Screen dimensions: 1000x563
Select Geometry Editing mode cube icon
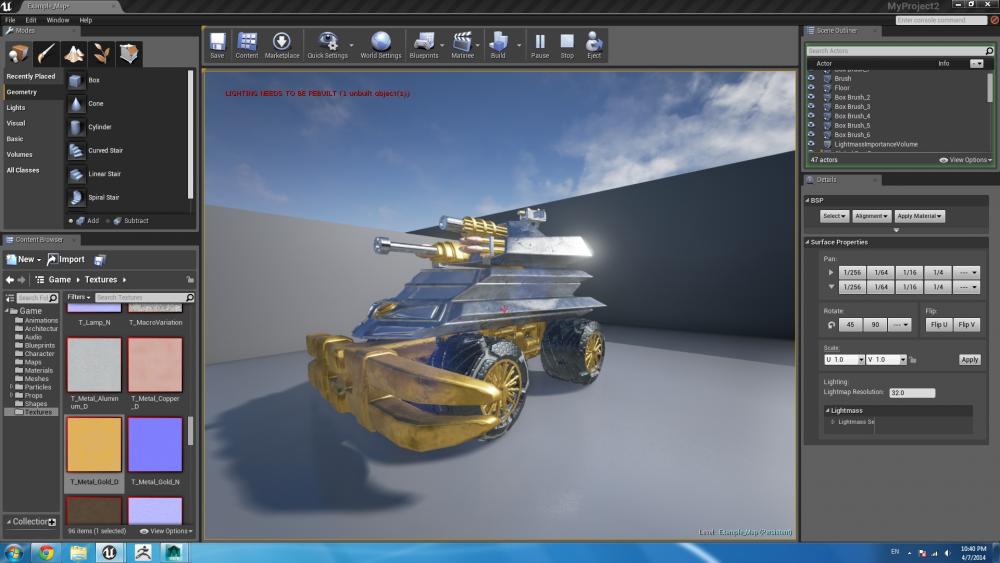click(x=129, y=54)
